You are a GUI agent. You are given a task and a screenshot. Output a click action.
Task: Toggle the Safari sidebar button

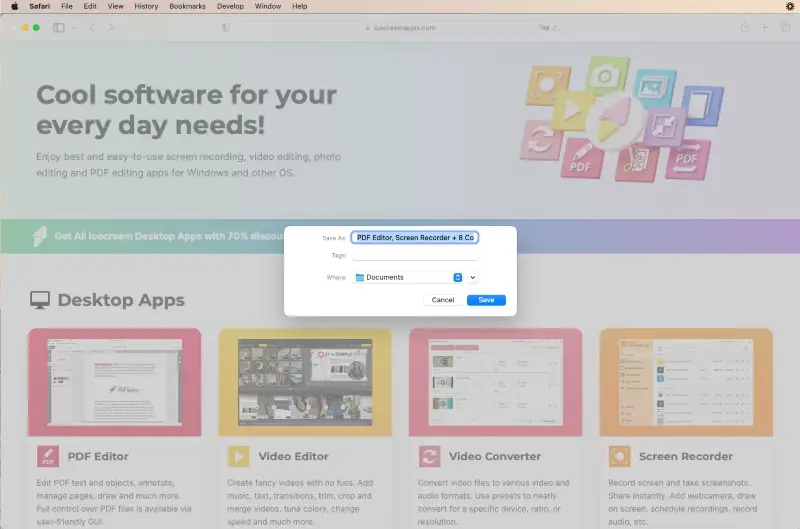click(59, 28)
